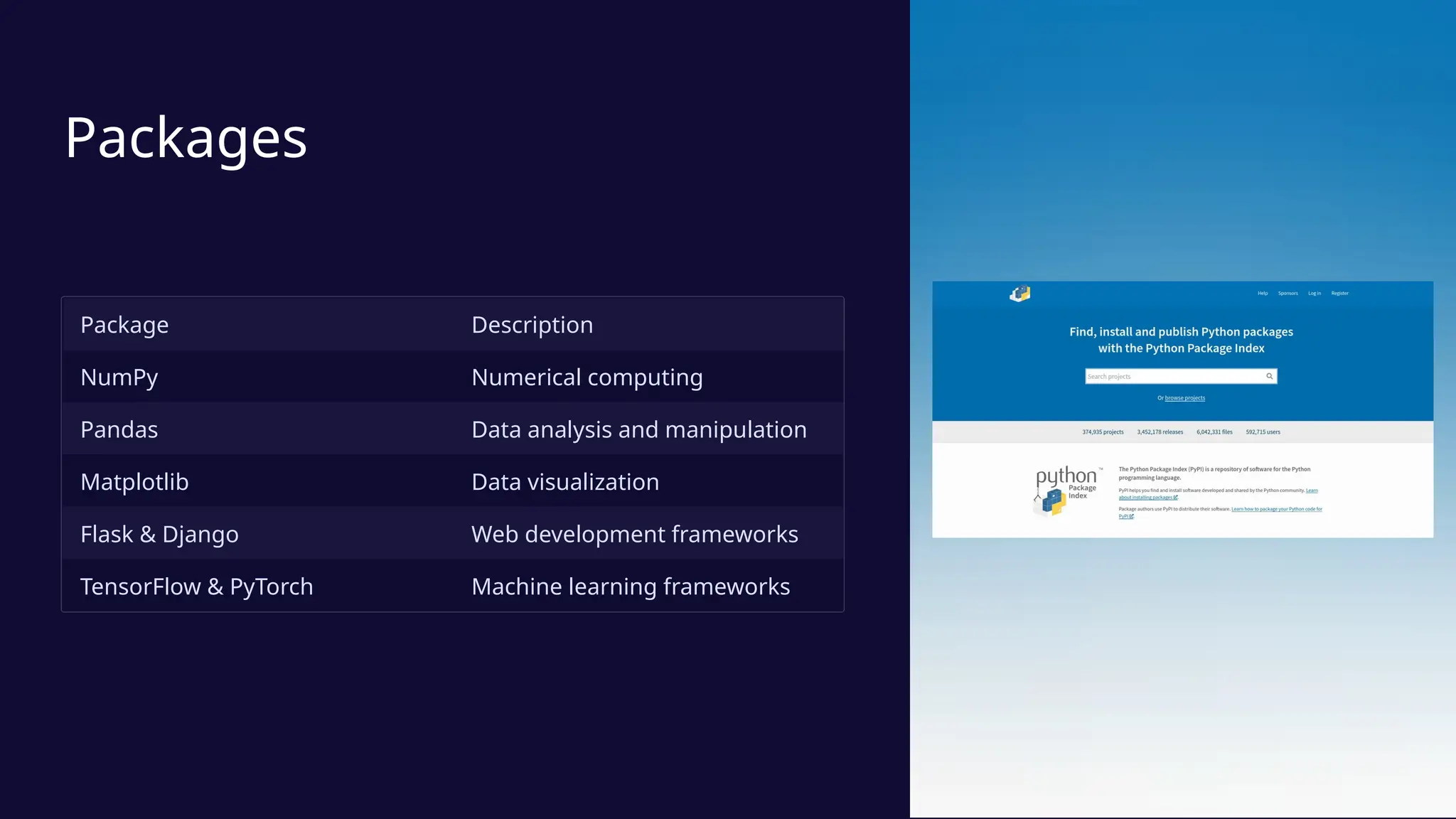Image resolution: width=1456 pixels, height=819 pixels.
Task: Click the TensorFlow & PyTorch cell
Action: pos(196,587)
